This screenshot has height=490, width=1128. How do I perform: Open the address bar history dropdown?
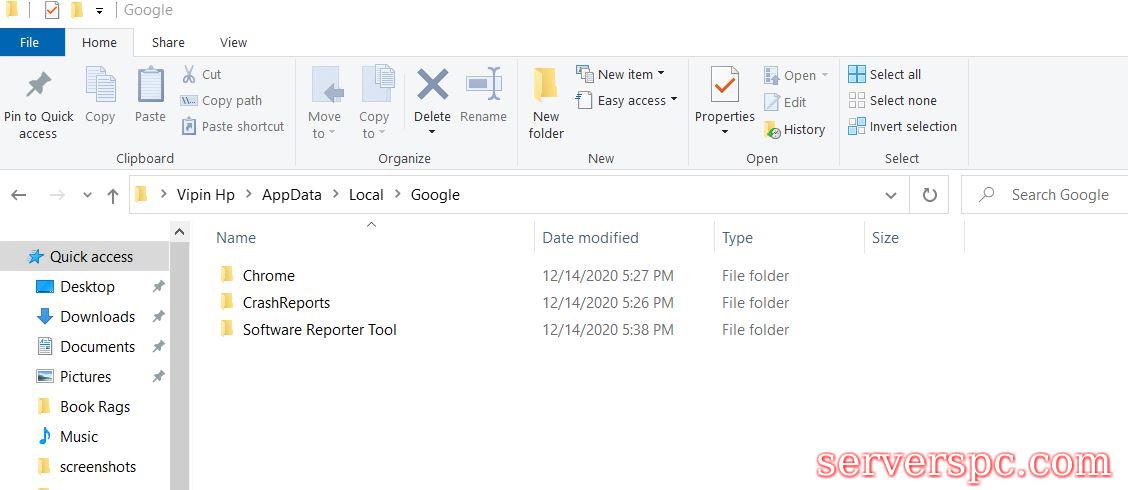(x=890, y=195)
